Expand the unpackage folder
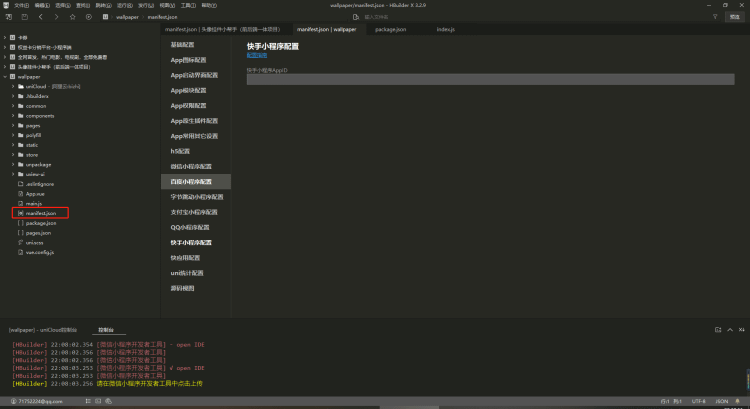This screenshot has width=750, height=409. click(13, 165)
